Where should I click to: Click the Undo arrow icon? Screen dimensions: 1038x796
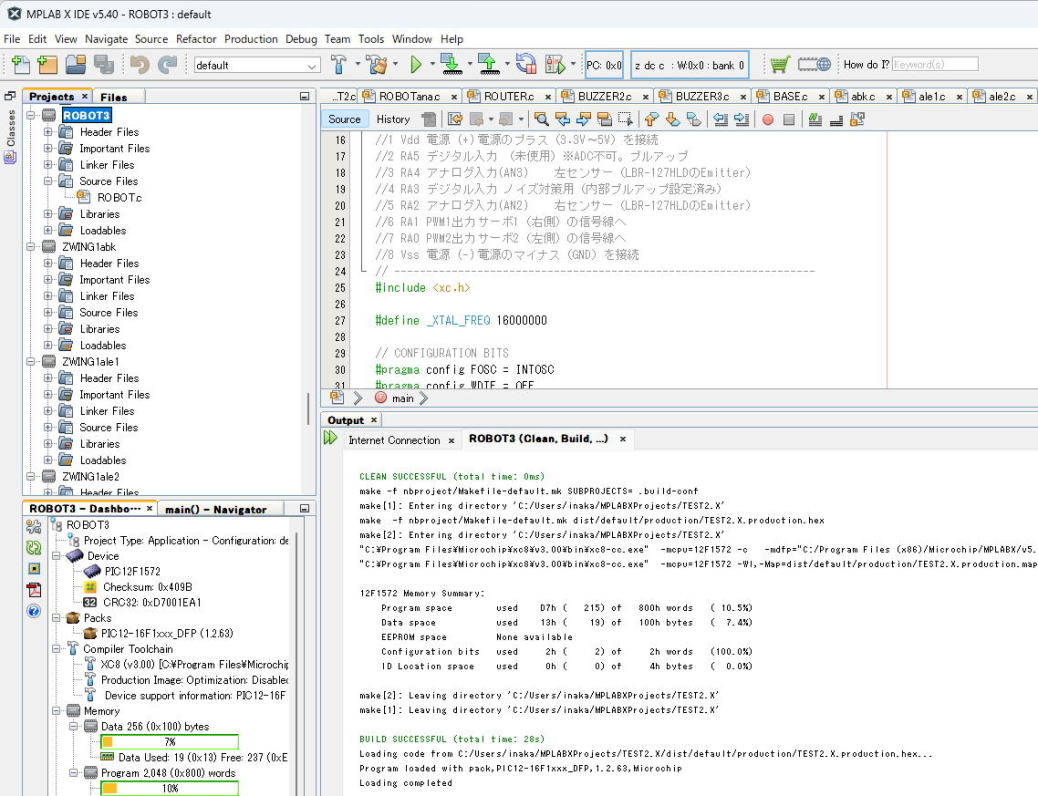point(139,64)
